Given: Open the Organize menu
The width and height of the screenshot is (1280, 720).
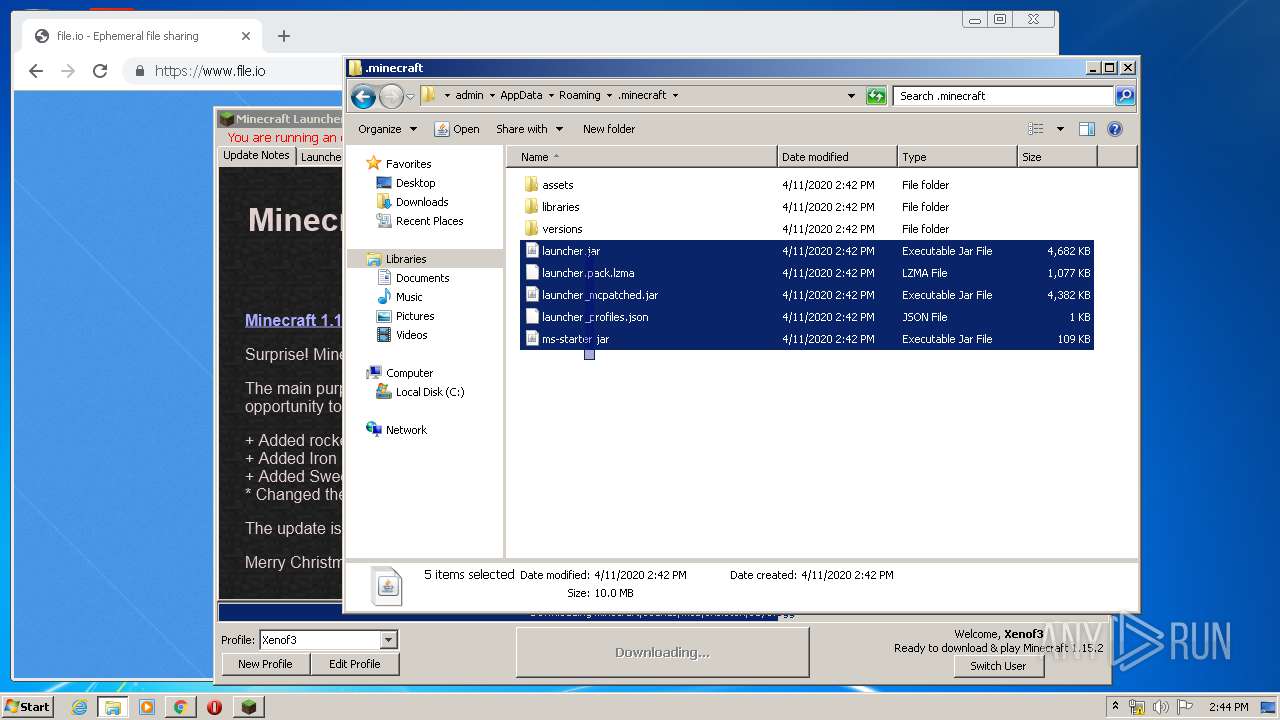Looking at the screenshot, I should coord(387,129).
